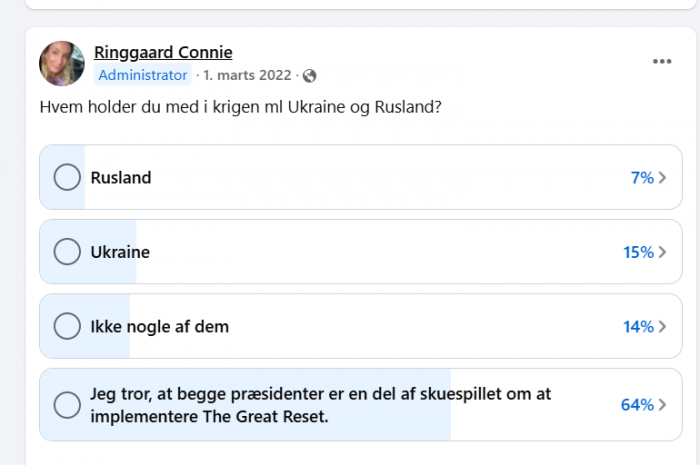700x465 pixels.
Task: Open the 1. marts 2022 post timestamp
Action: pos(247,75)
